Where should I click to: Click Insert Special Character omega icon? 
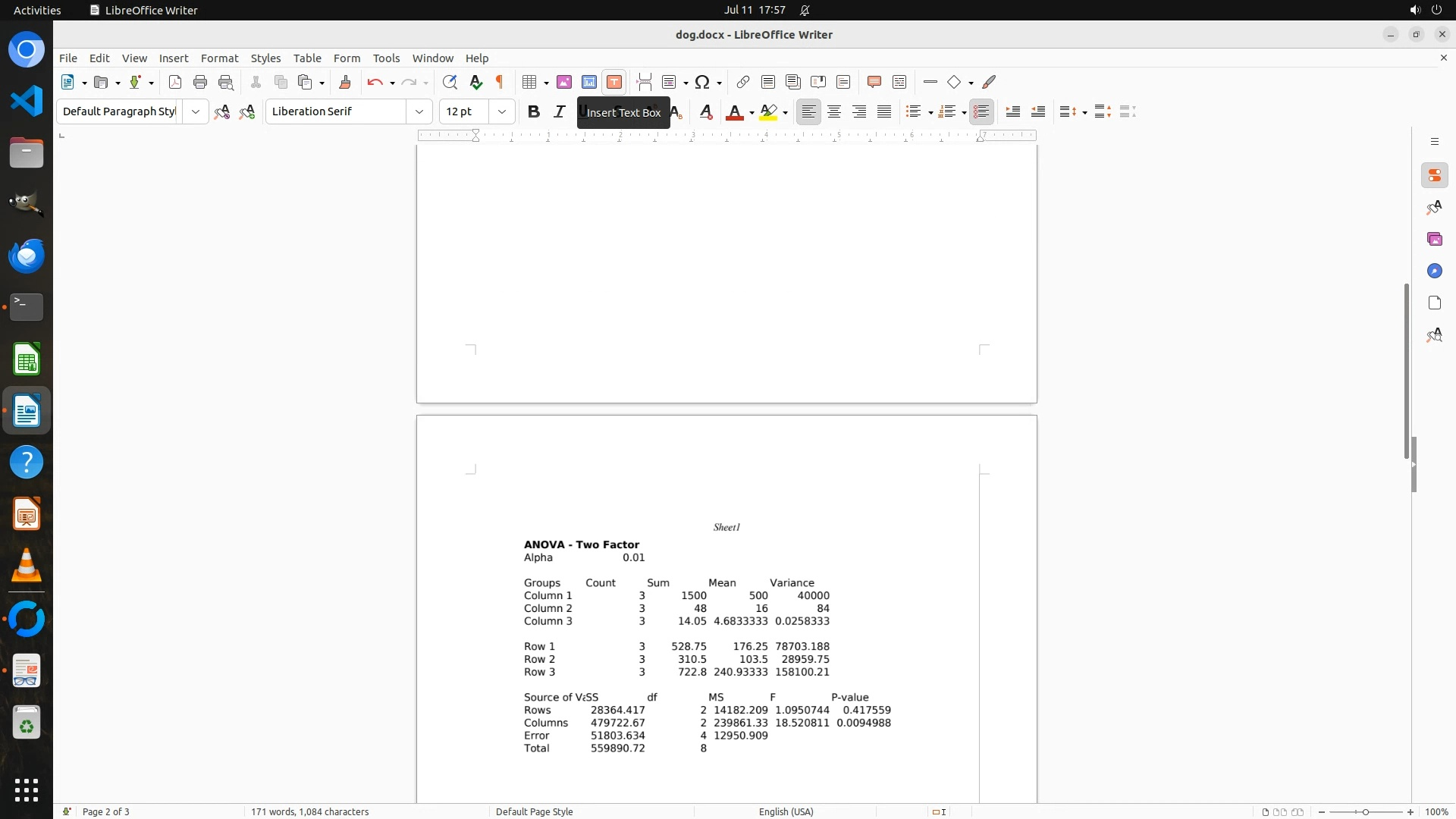tap(702, 82)
